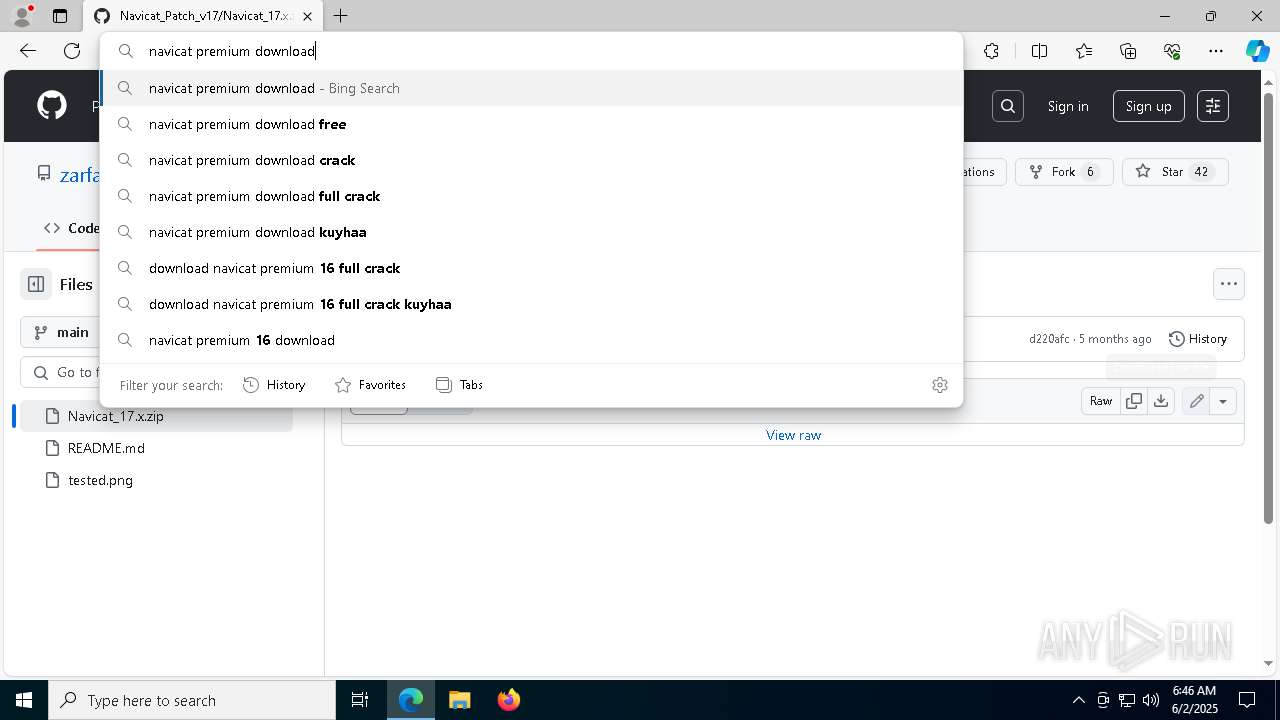Viewport: 1280px width, 720px height.
Task: Click the edit file pencil icon
Action: [1196, 401]
